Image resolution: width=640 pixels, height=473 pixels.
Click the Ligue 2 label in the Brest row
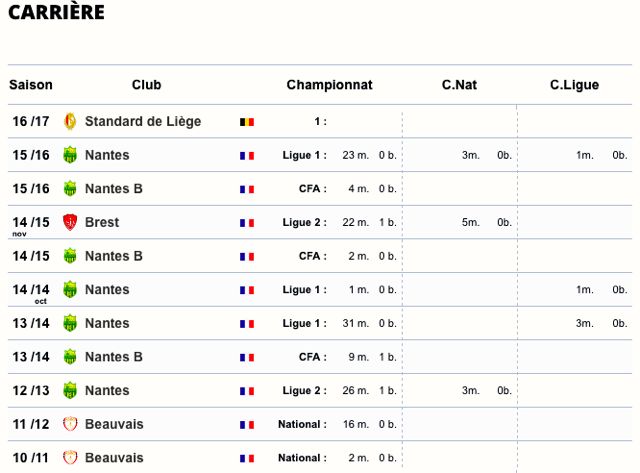click(x=304, y=222)
